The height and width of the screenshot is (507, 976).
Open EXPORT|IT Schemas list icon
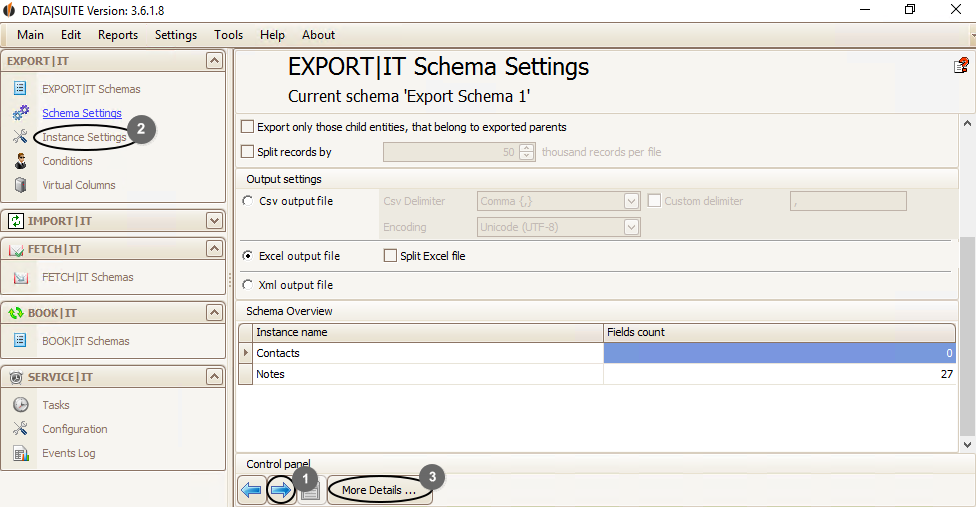coord(21,88)
